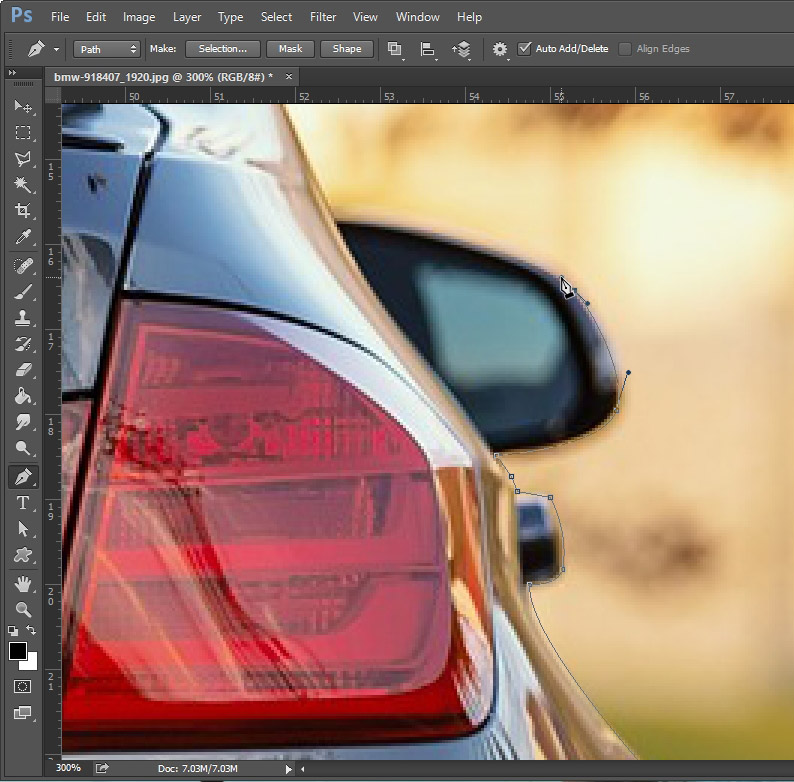Image resolution: width=794 pixels, height=782 pixels.
Task: Set the foreground color swatch
Action: coord(17,651)
